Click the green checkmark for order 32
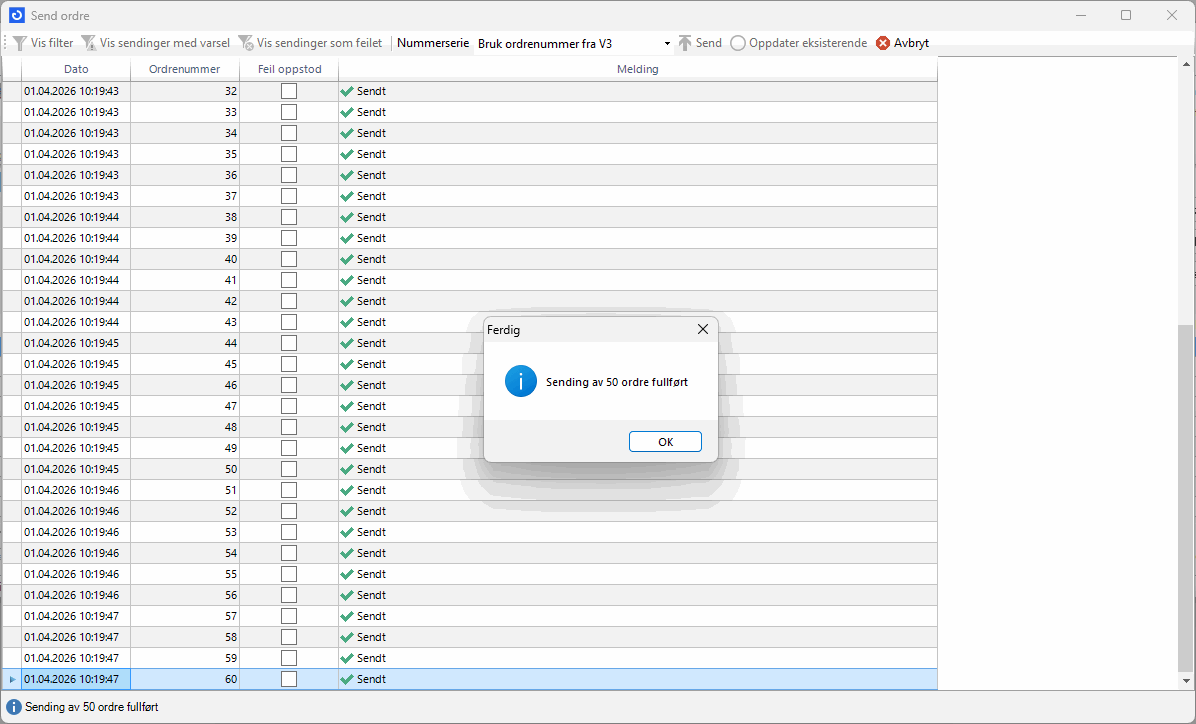 click(347, 91)
